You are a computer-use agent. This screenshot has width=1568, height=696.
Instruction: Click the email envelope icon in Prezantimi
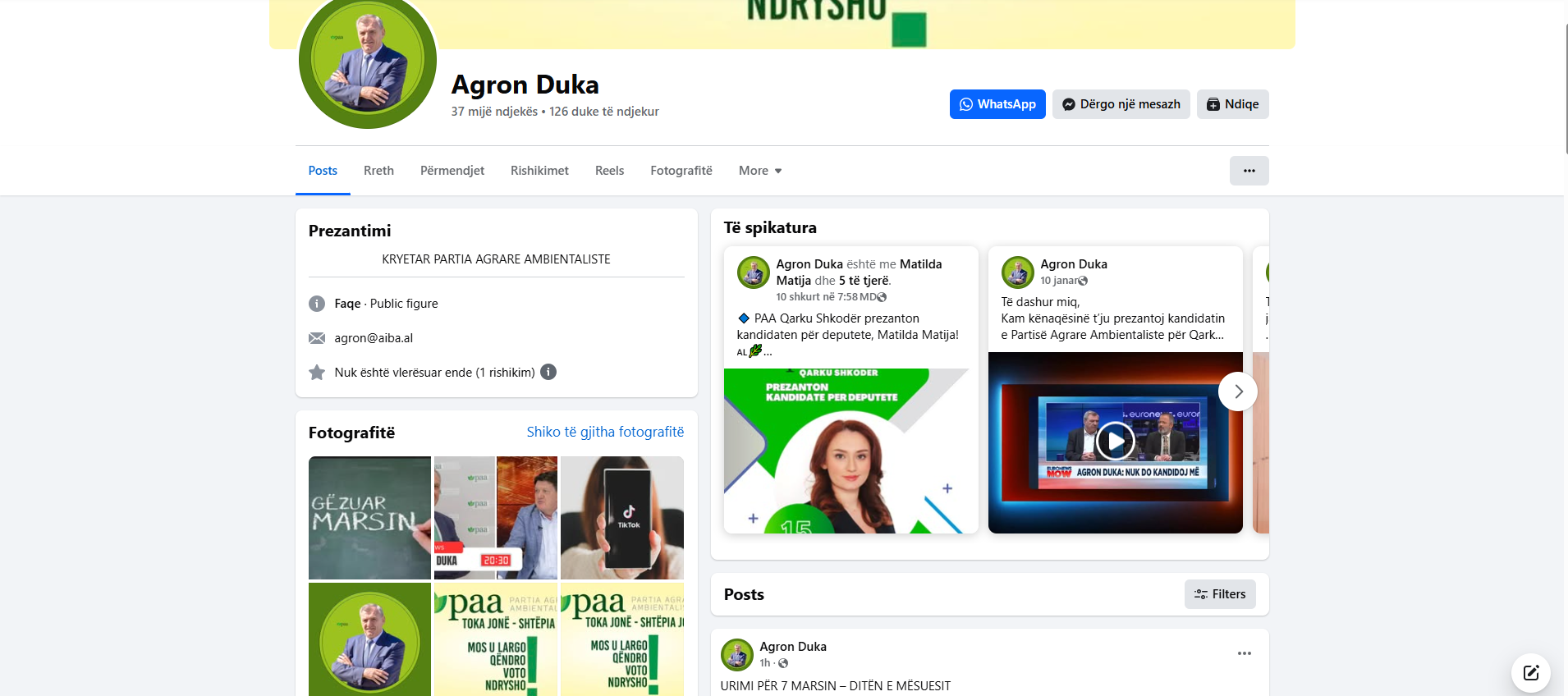click(x=317, y=338)
